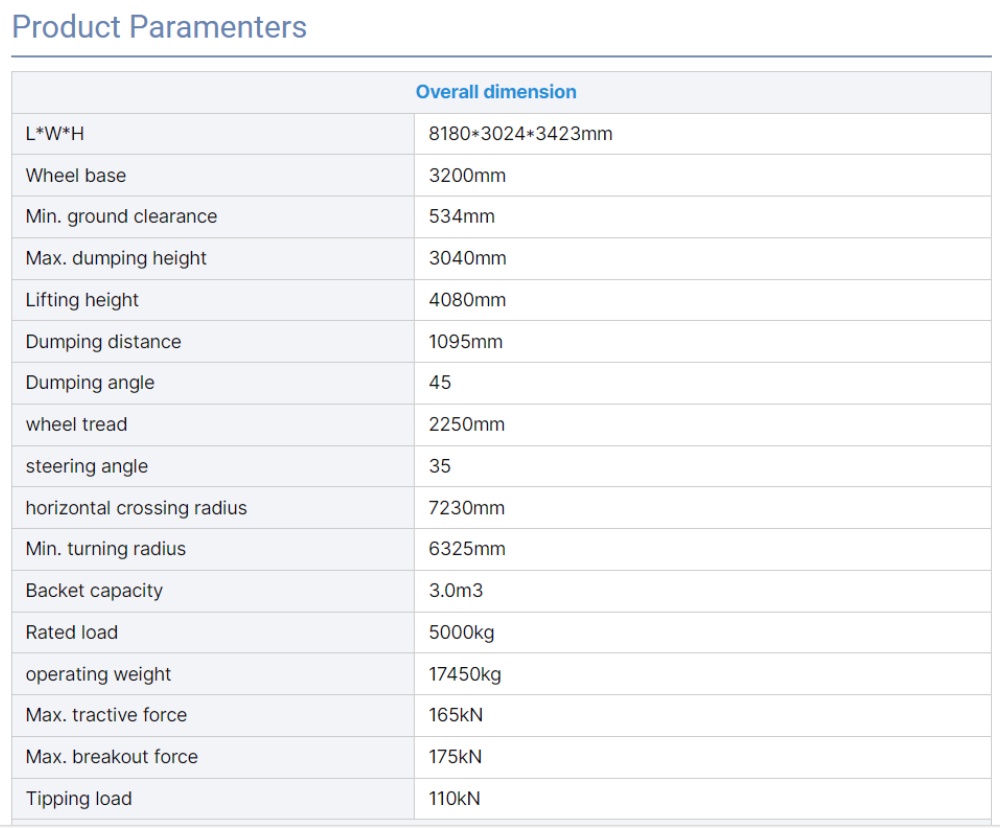Click the 6325mm turning radius value
Viewport: 1000px width, 828px height.
click(x=467, y=549)
